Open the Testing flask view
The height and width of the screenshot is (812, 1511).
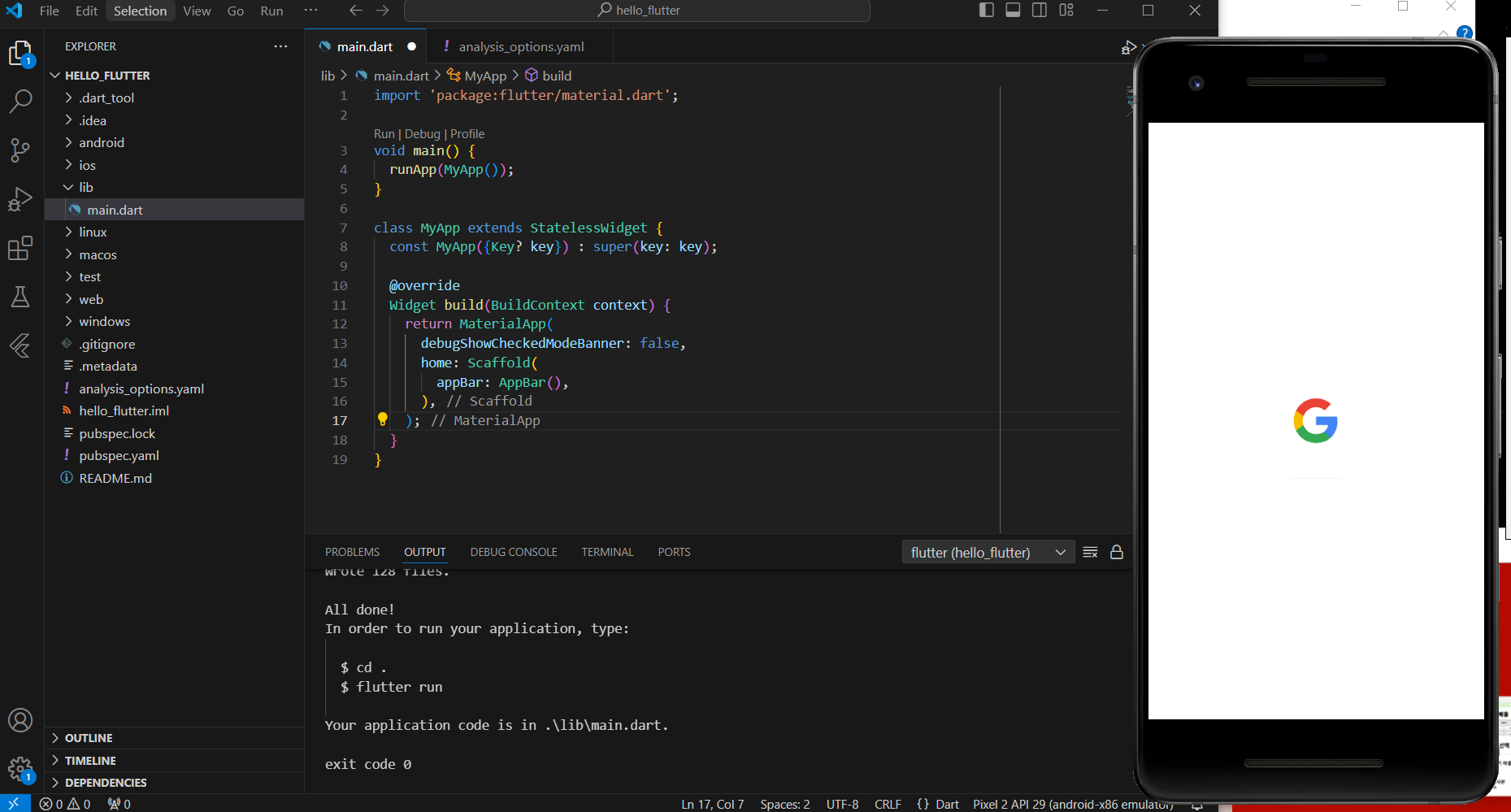point(20,297)
